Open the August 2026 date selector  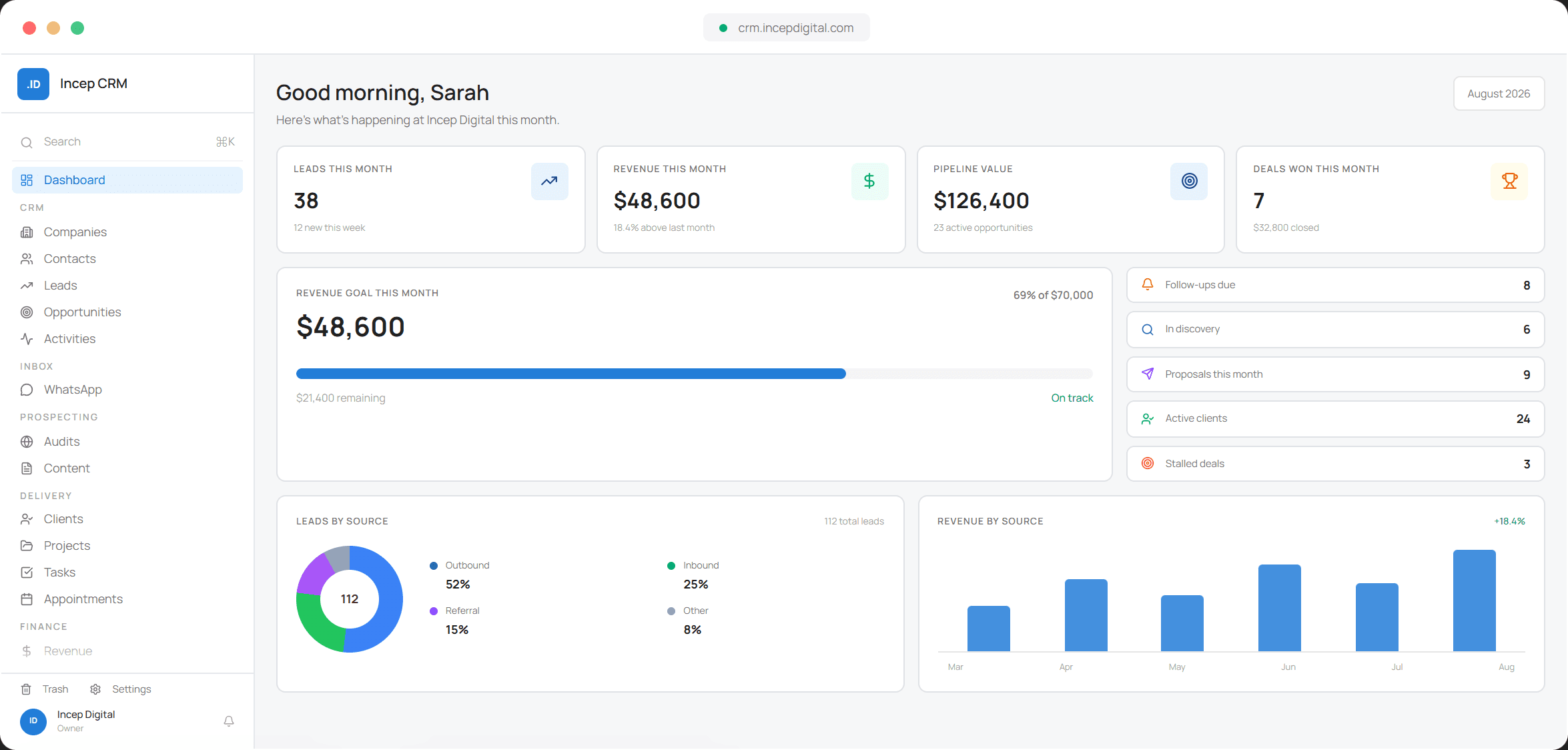click(x=1499, y=94)
